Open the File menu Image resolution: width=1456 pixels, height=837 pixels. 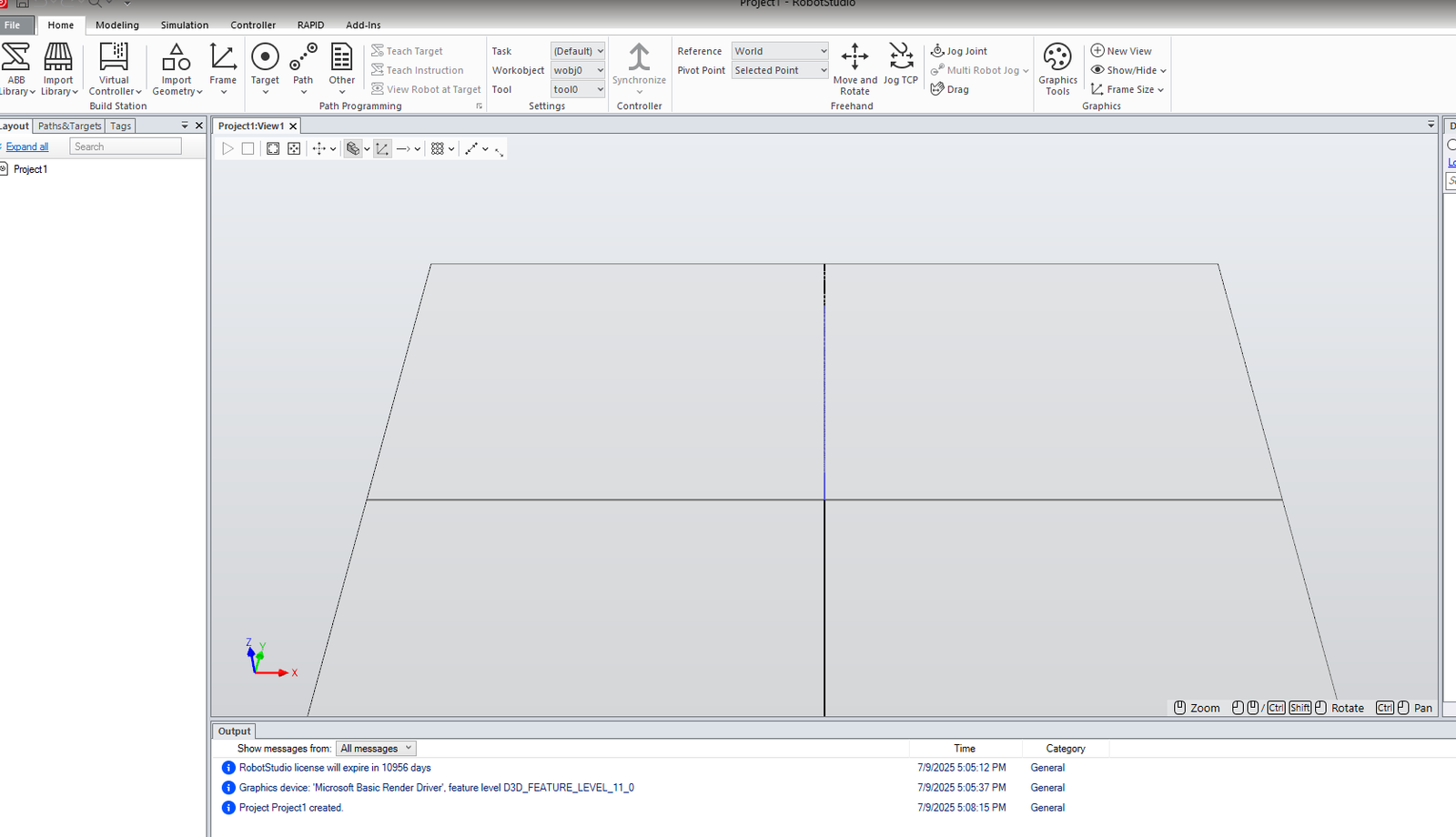tap(13, 25)
